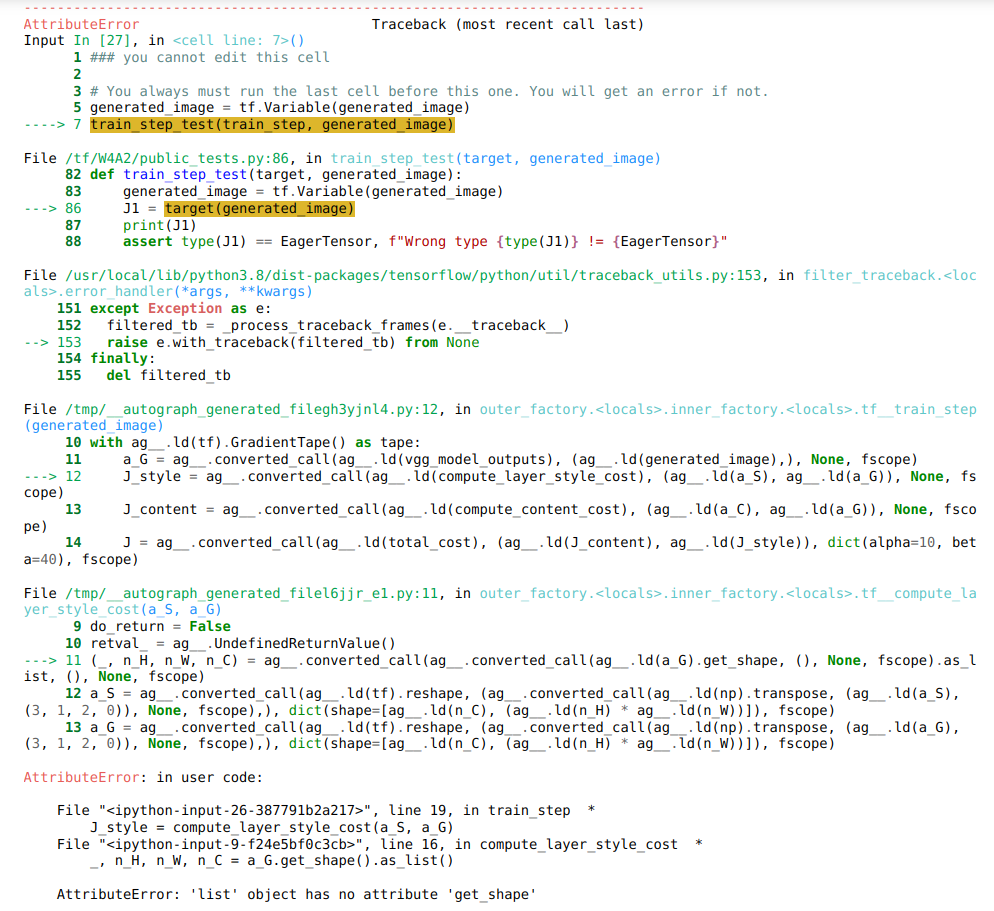Click 'with ag__.ld(tf).GradientTape() as tape:' line
Image resolution: width=994 pixels, height=911 pixels.
tap(255, 443)
